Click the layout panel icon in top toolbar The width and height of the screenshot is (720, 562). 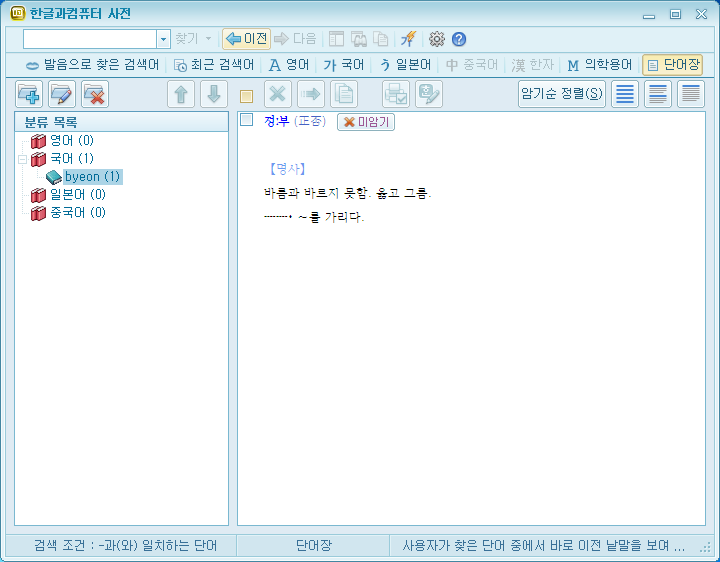[336, 39]
